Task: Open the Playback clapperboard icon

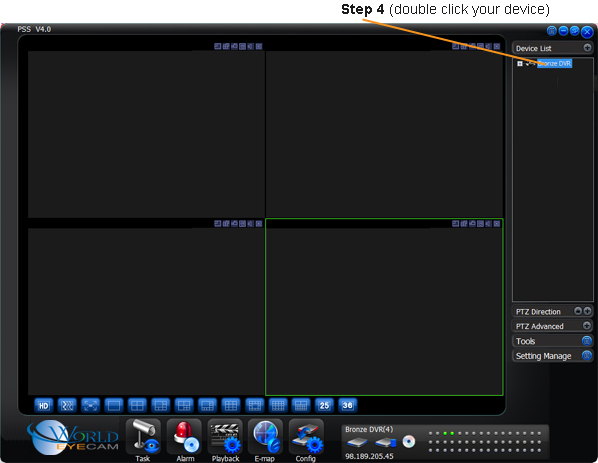Action: (225, 436)
